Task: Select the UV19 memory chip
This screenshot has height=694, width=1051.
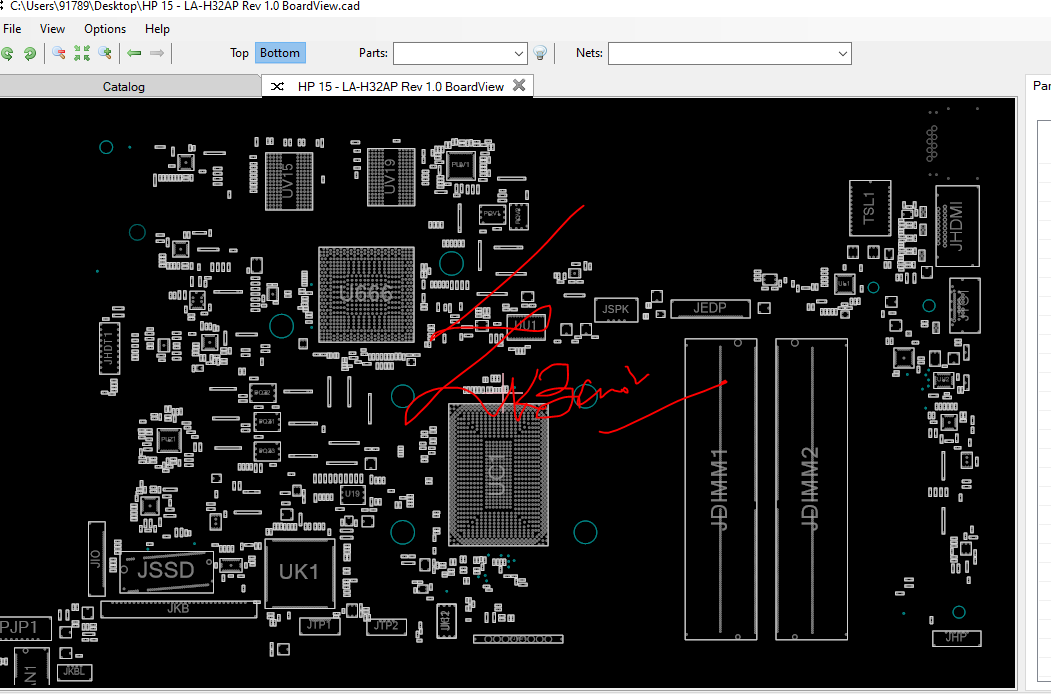Action: (391, 177)
